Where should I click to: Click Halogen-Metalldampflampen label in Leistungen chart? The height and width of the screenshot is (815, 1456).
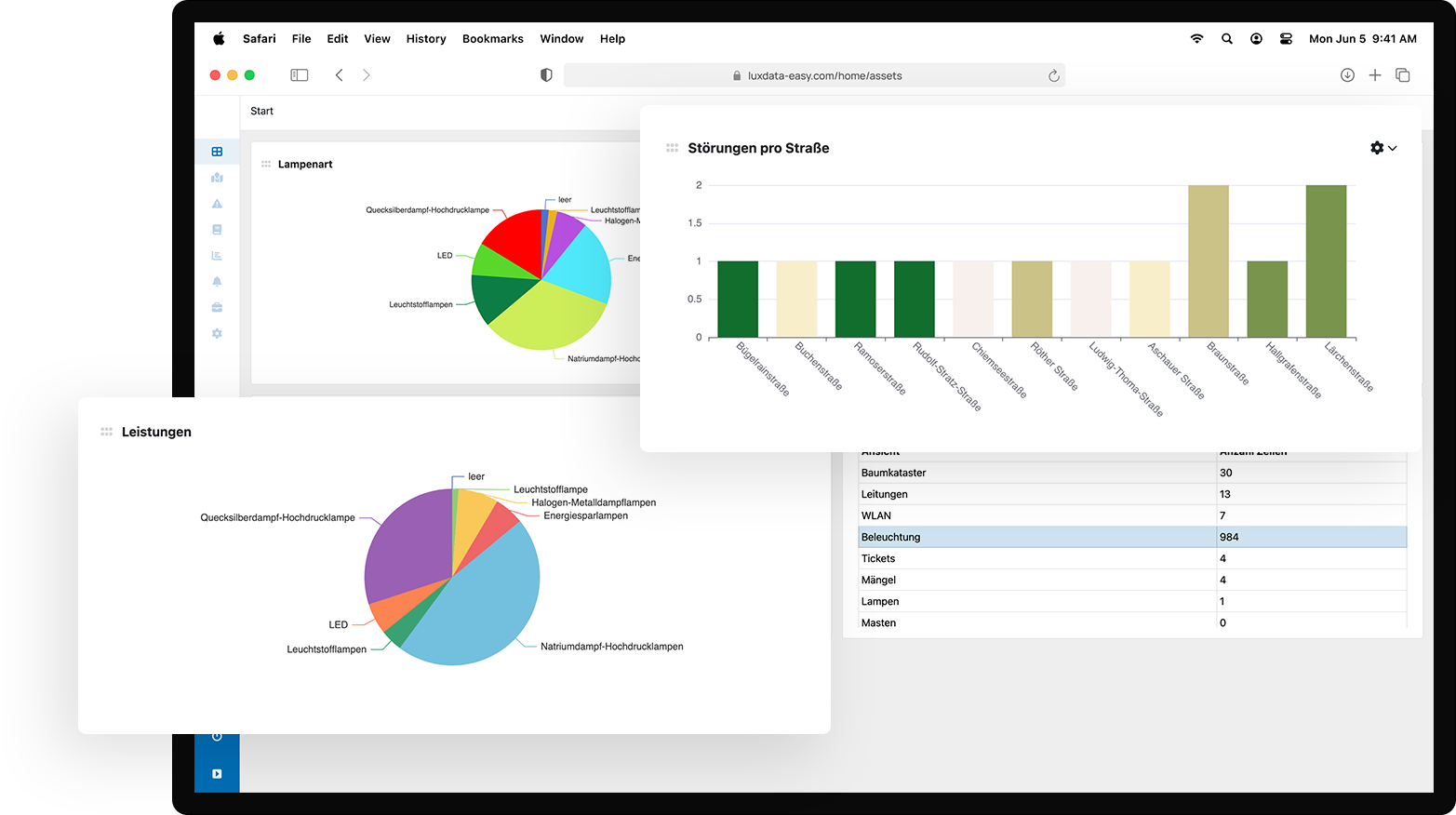pyautogui.click(x=594, y=502)
